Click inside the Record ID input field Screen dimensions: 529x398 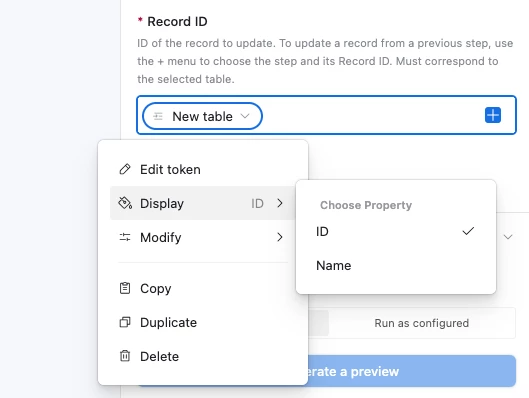(371, 115)
